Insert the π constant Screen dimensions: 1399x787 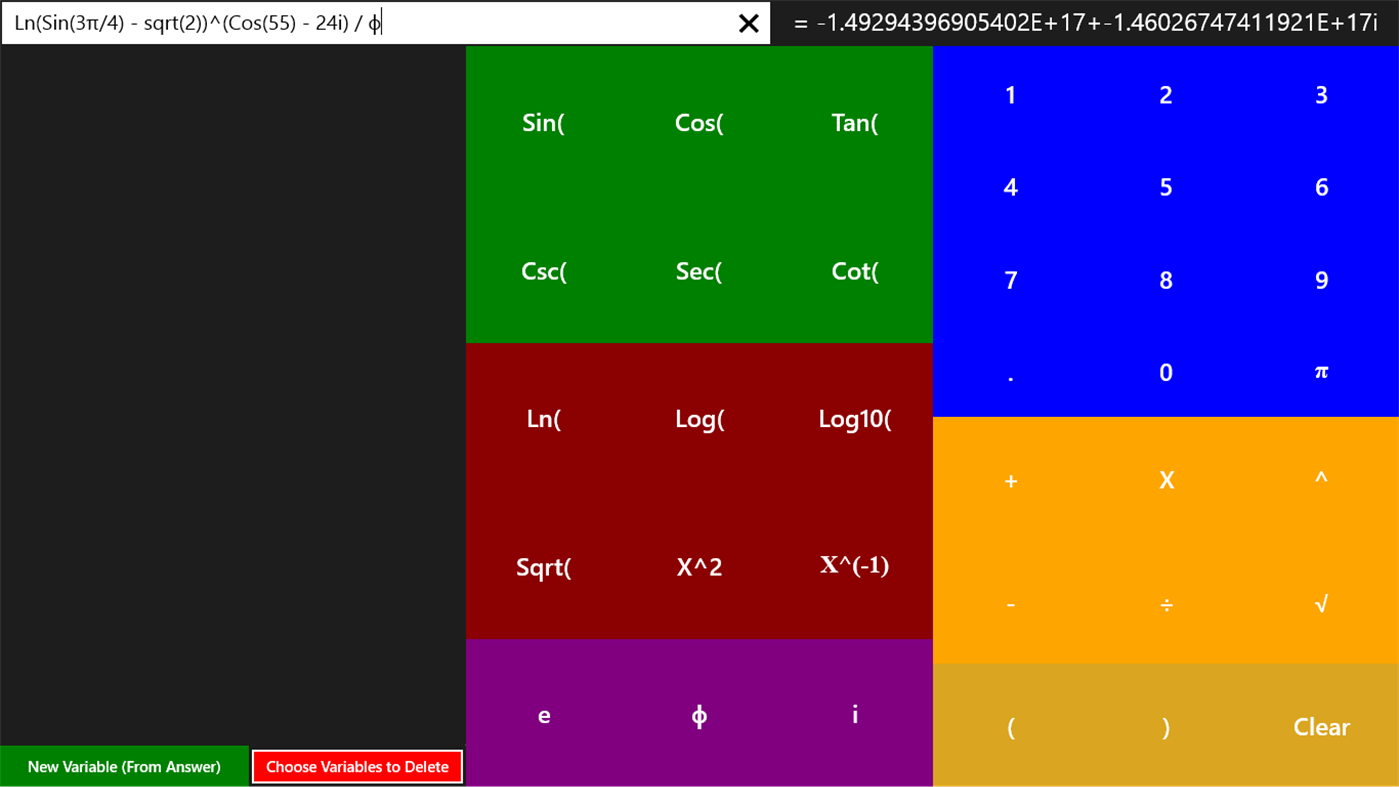(1320, 372)
